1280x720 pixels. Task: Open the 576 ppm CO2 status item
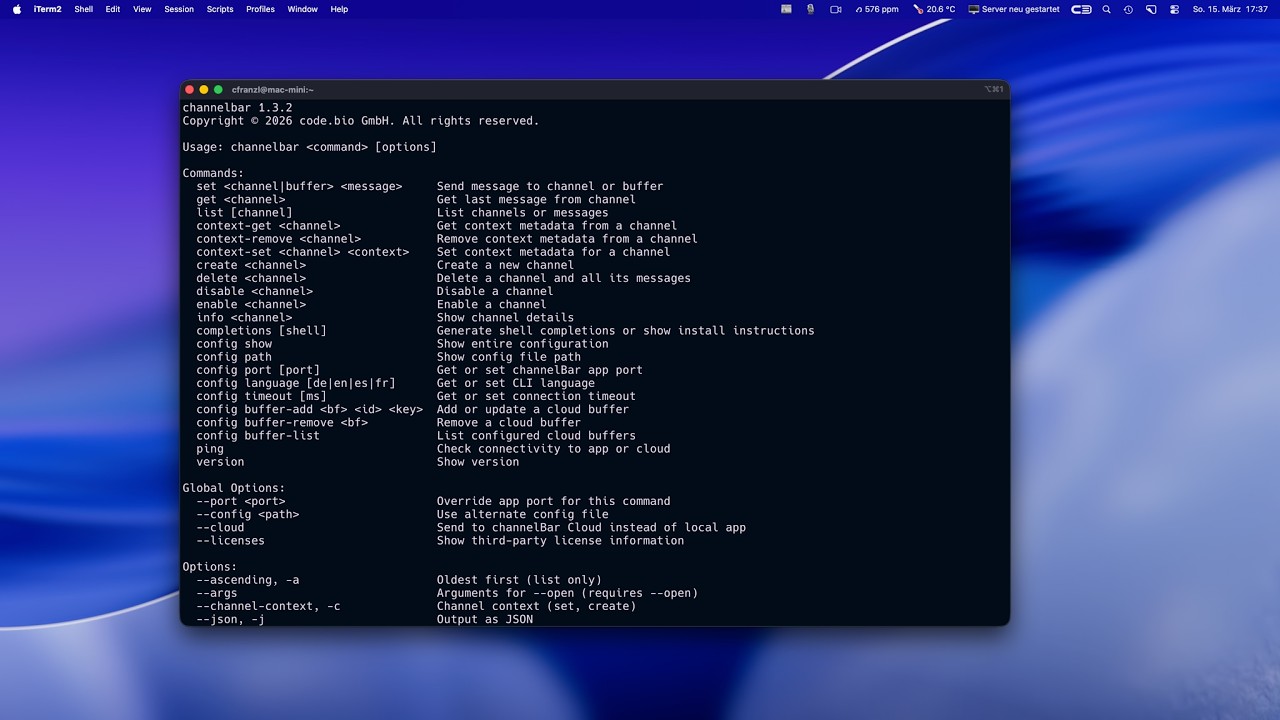point(877,9)
